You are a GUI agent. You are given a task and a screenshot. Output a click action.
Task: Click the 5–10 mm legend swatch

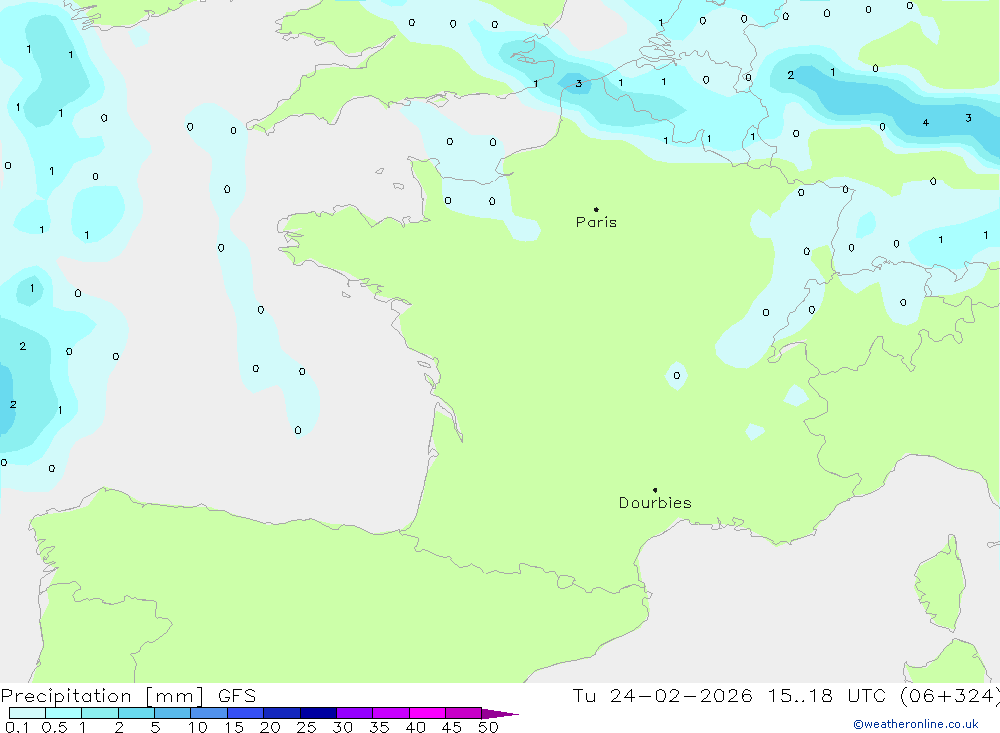(173, 713)
